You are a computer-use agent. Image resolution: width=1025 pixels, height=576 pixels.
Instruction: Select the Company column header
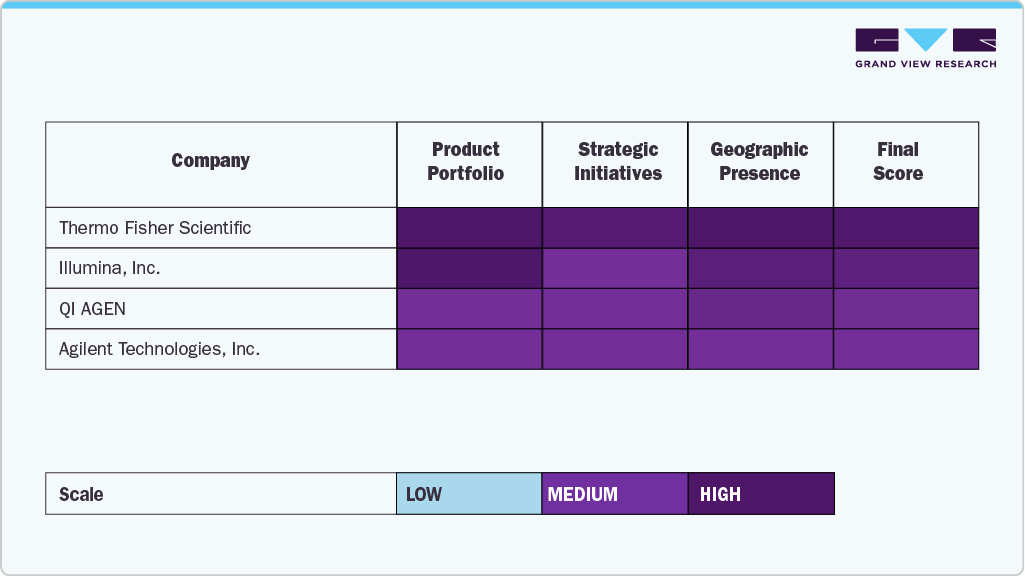coord(210,161)
